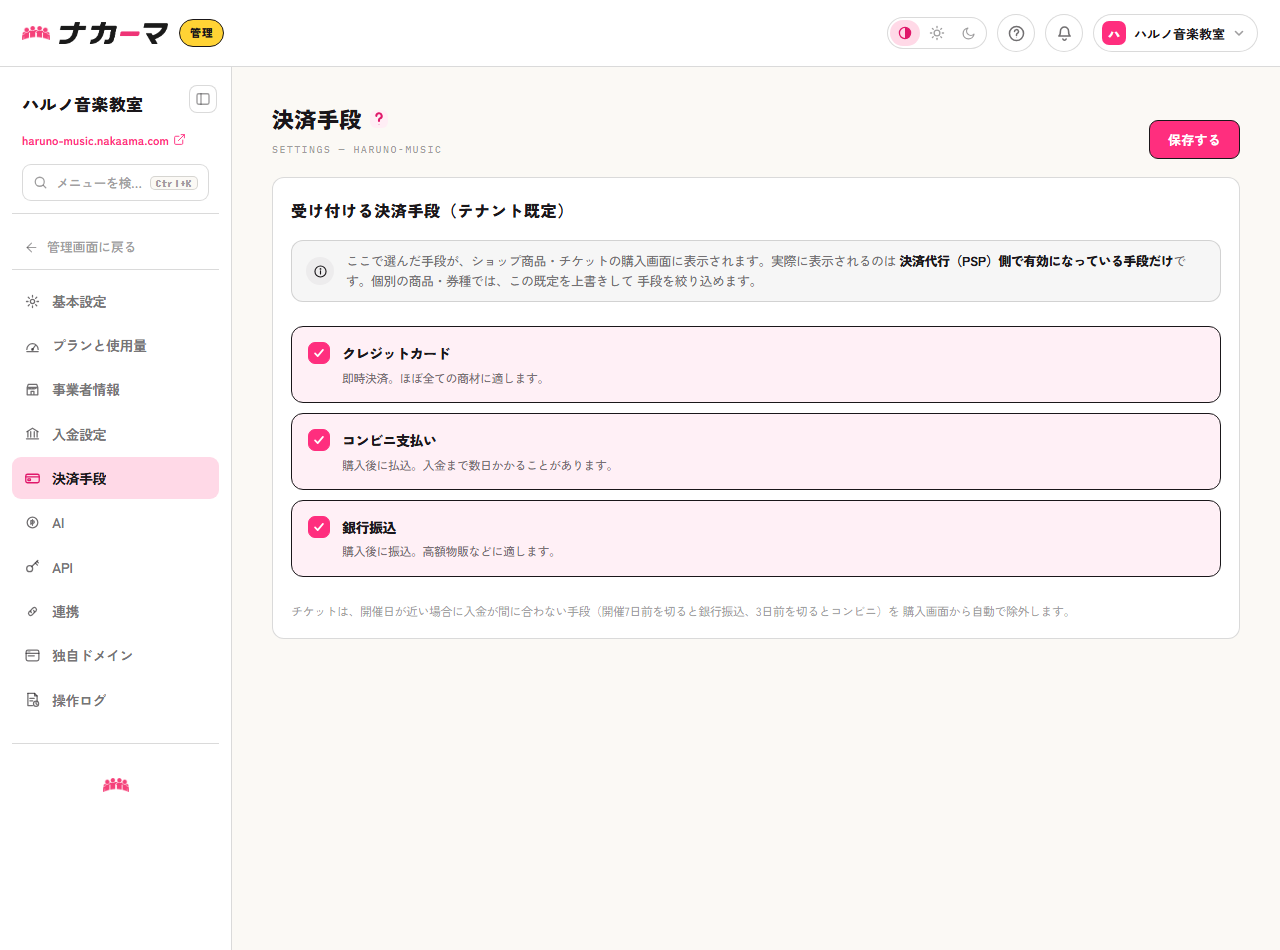The image size is (1280, 950).
Task: Go back via 管理画面に戻る
Action: (115, 247)
